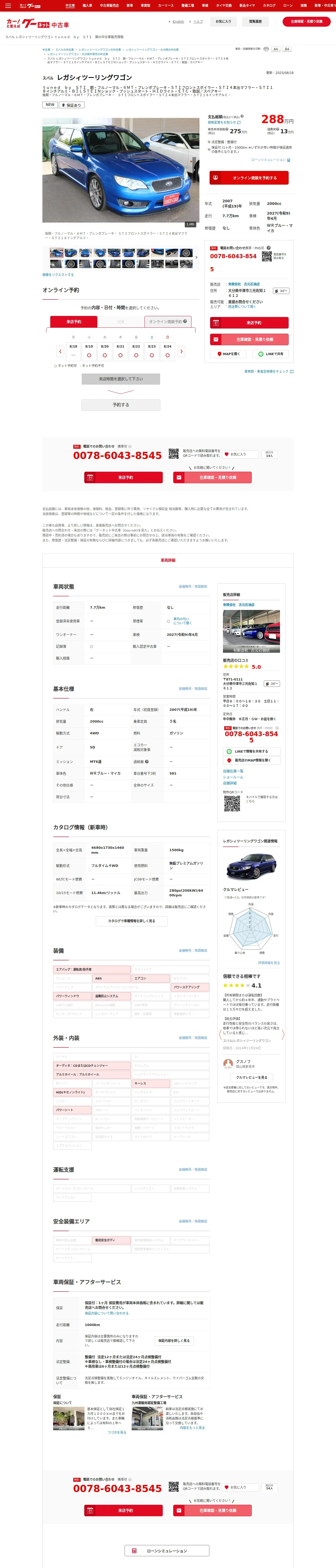Viewport: 336px width, 1568px height.
Task: Open 輸入車 in top navigation
Action: pos(87,5)
